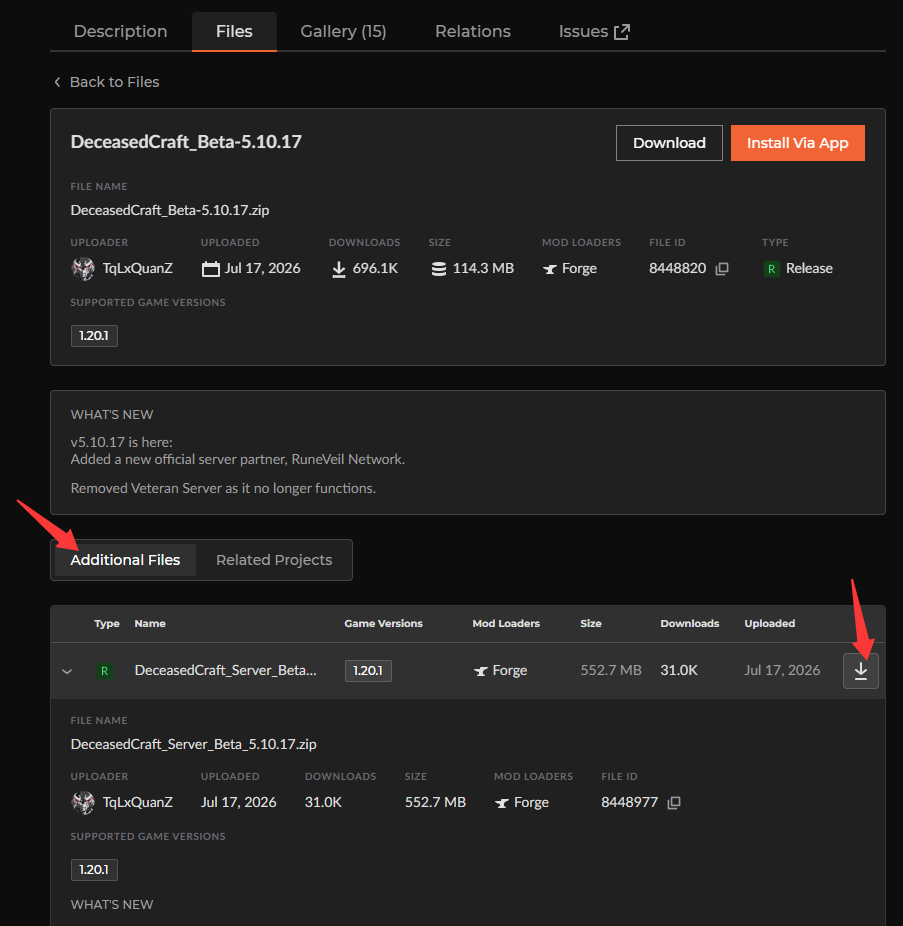Click TqLxQuanZ avatar in main file details
This screenshot has height=926, width=903.
tap(83, 269)
